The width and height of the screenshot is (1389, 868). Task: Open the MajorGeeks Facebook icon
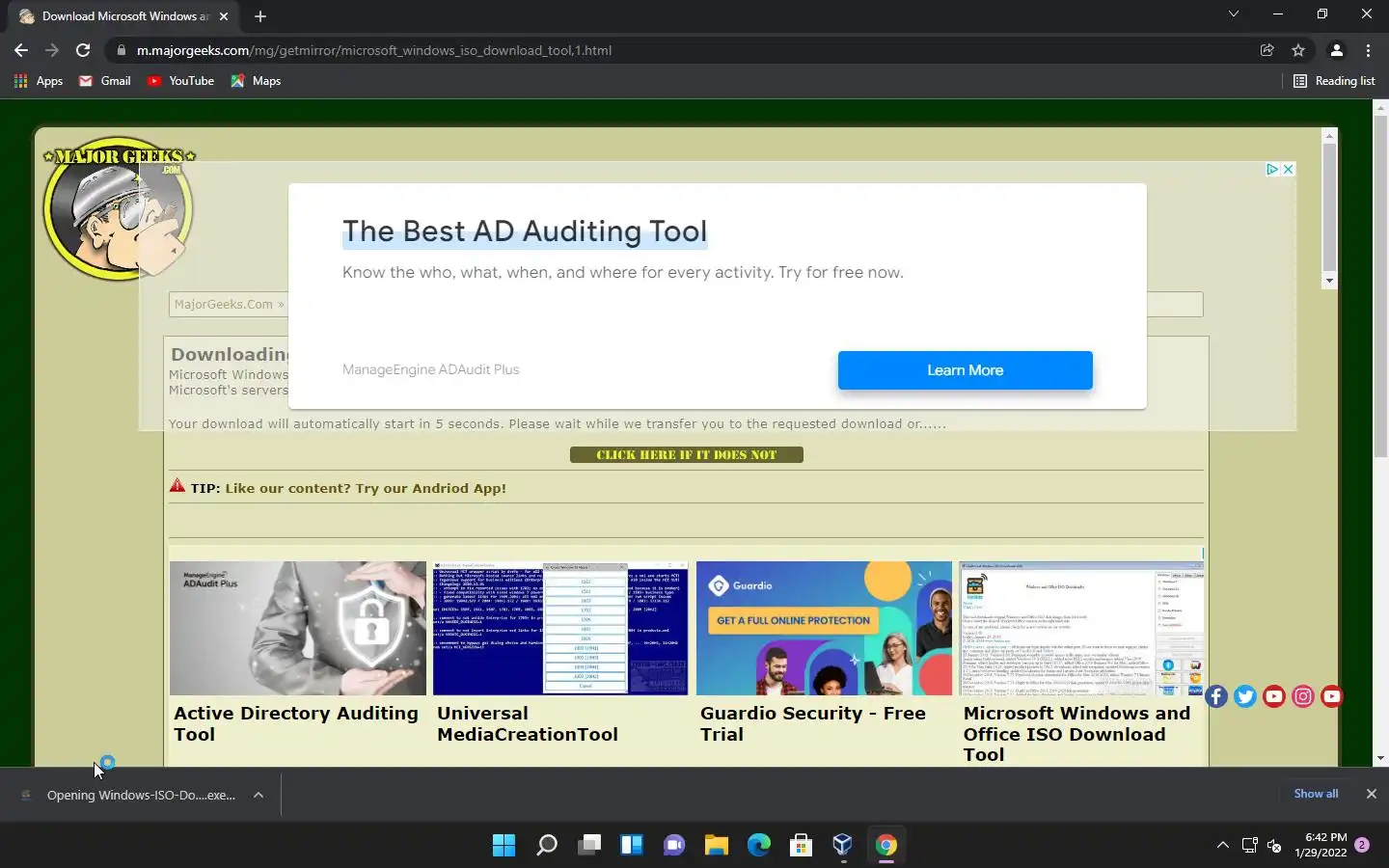[x=1216, y=696]
